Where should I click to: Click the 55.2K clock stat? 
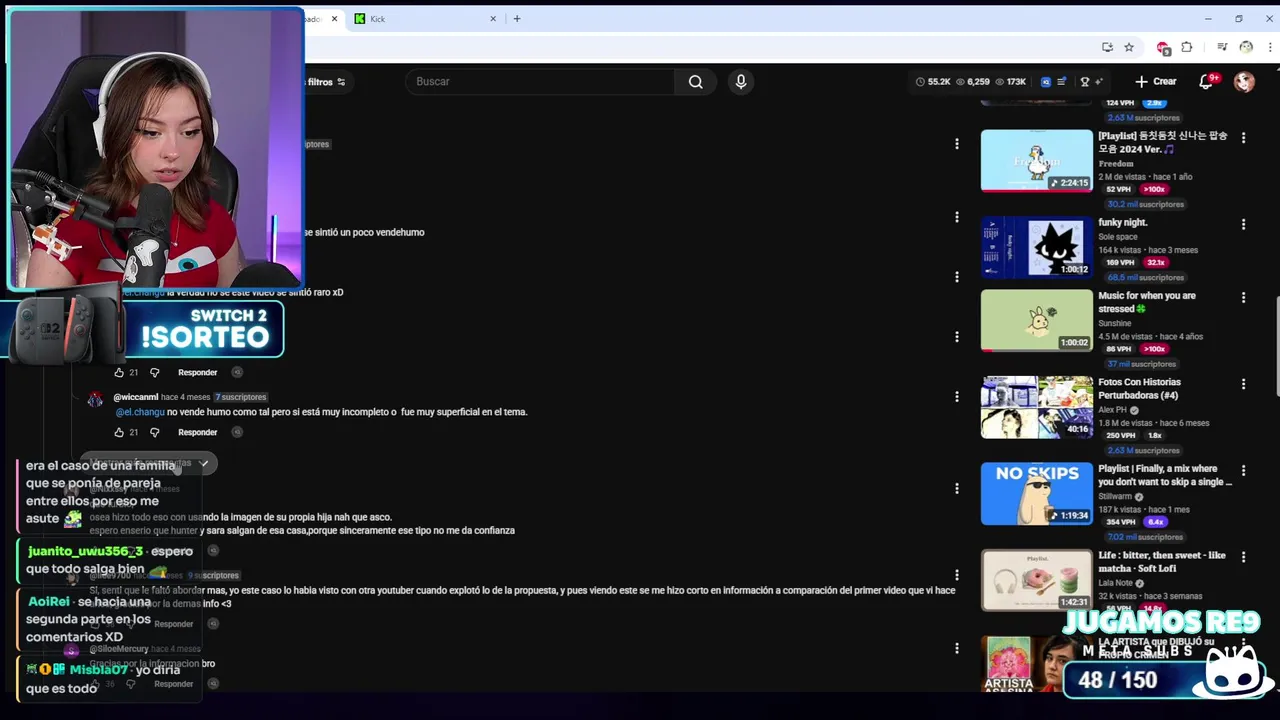(933, 82)
